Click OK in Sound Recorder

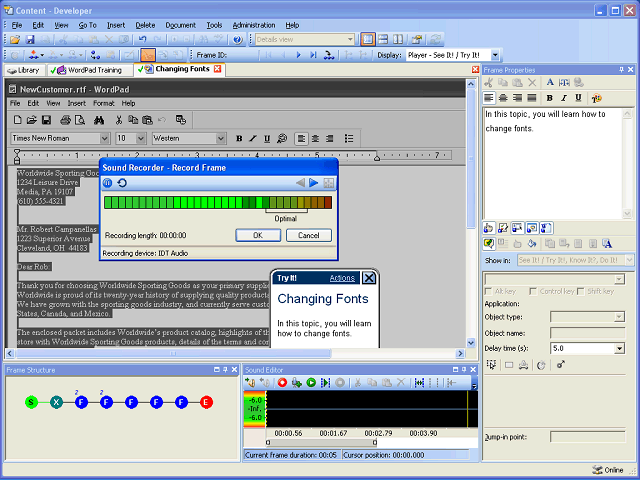click(x=258, y=236)
